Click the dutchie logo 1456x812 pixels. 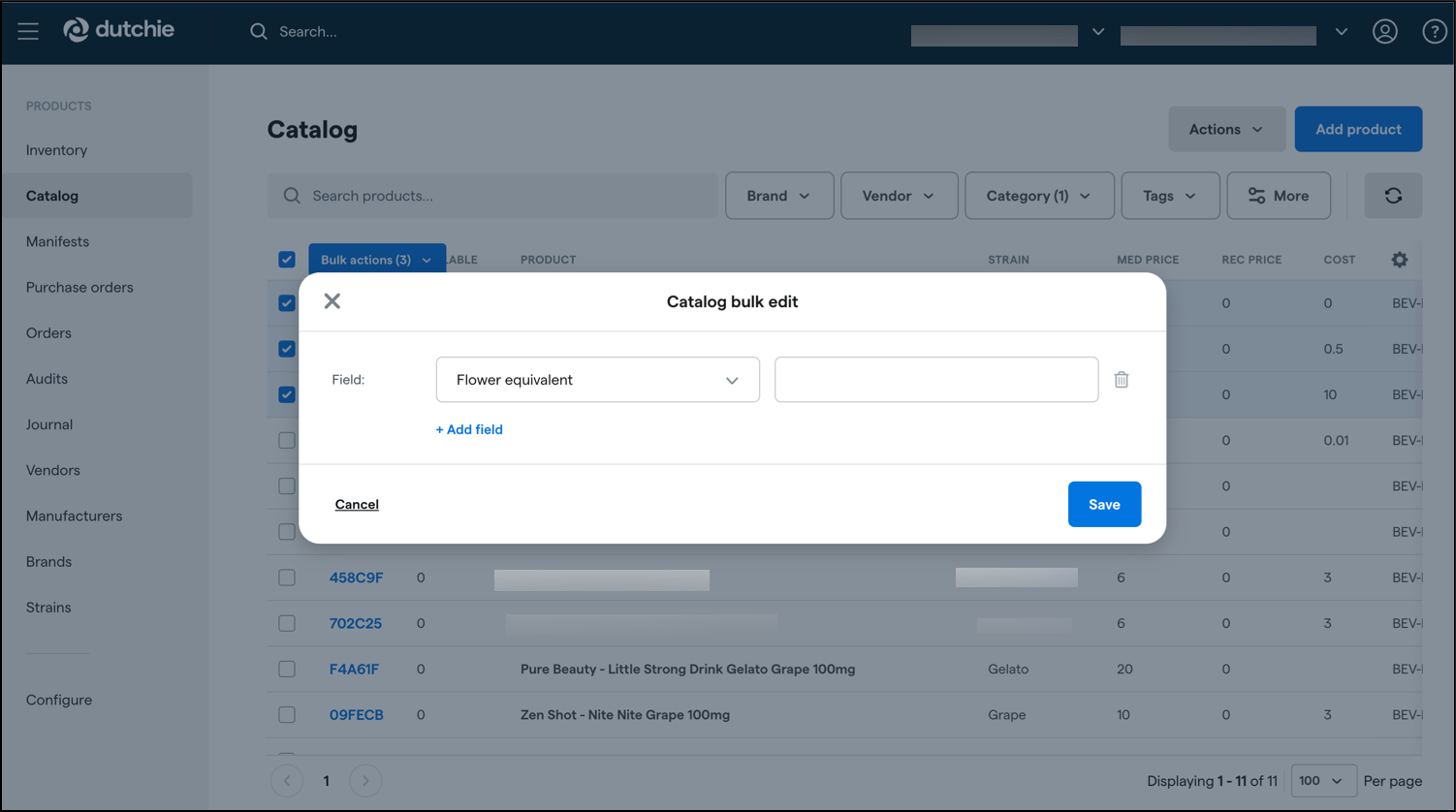click(118, 30)
